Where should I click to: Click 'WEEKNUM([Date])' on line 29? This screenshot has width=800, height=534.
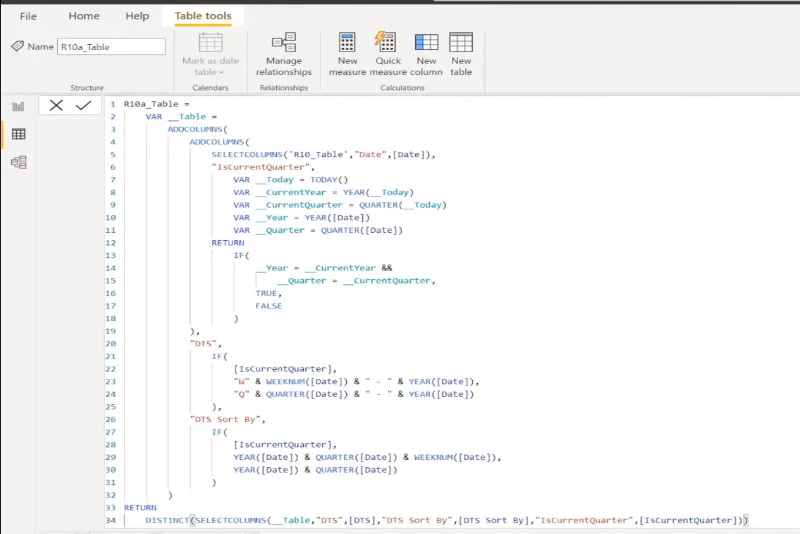point(455,457)
